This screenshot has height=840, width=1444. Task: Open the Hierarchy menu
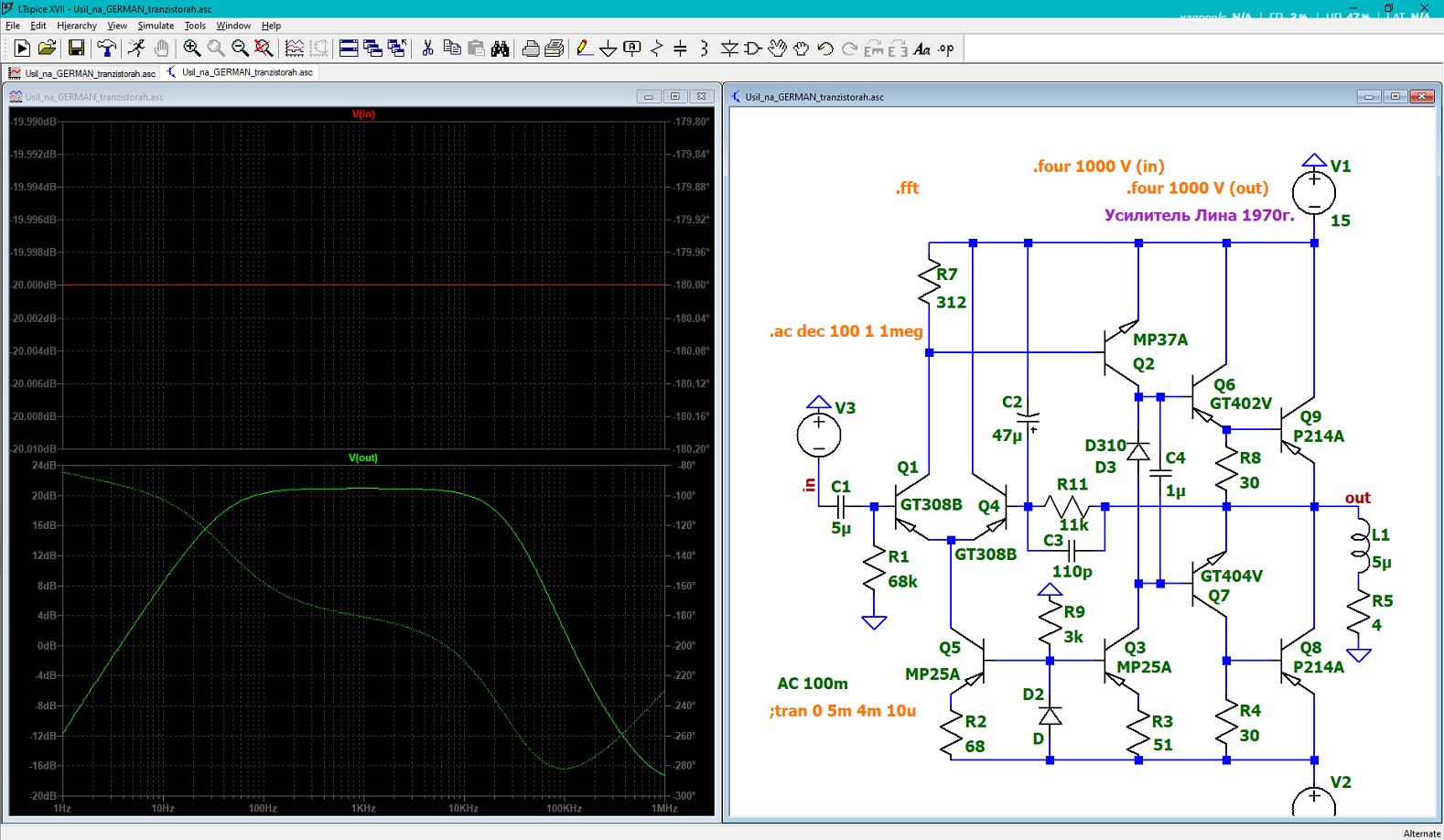pos(77,26)
